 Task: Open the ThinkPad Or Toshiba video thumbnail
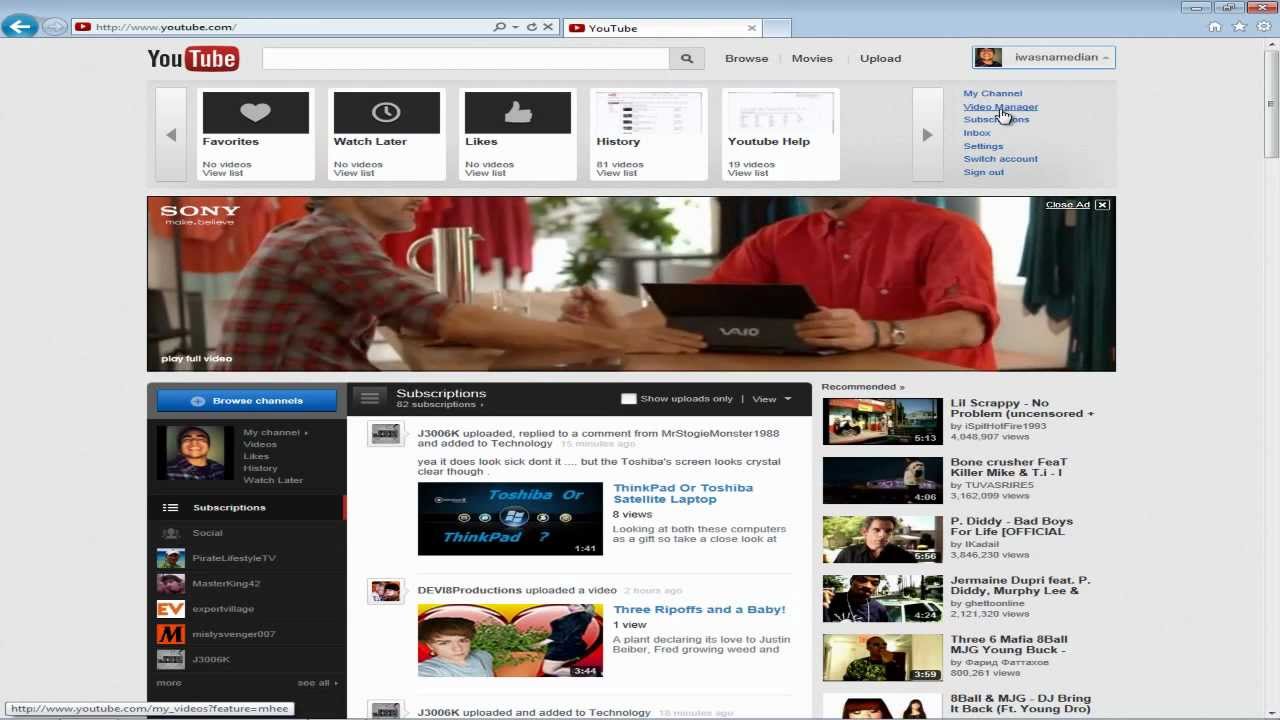pyautogui.click(x=510, y=519)
